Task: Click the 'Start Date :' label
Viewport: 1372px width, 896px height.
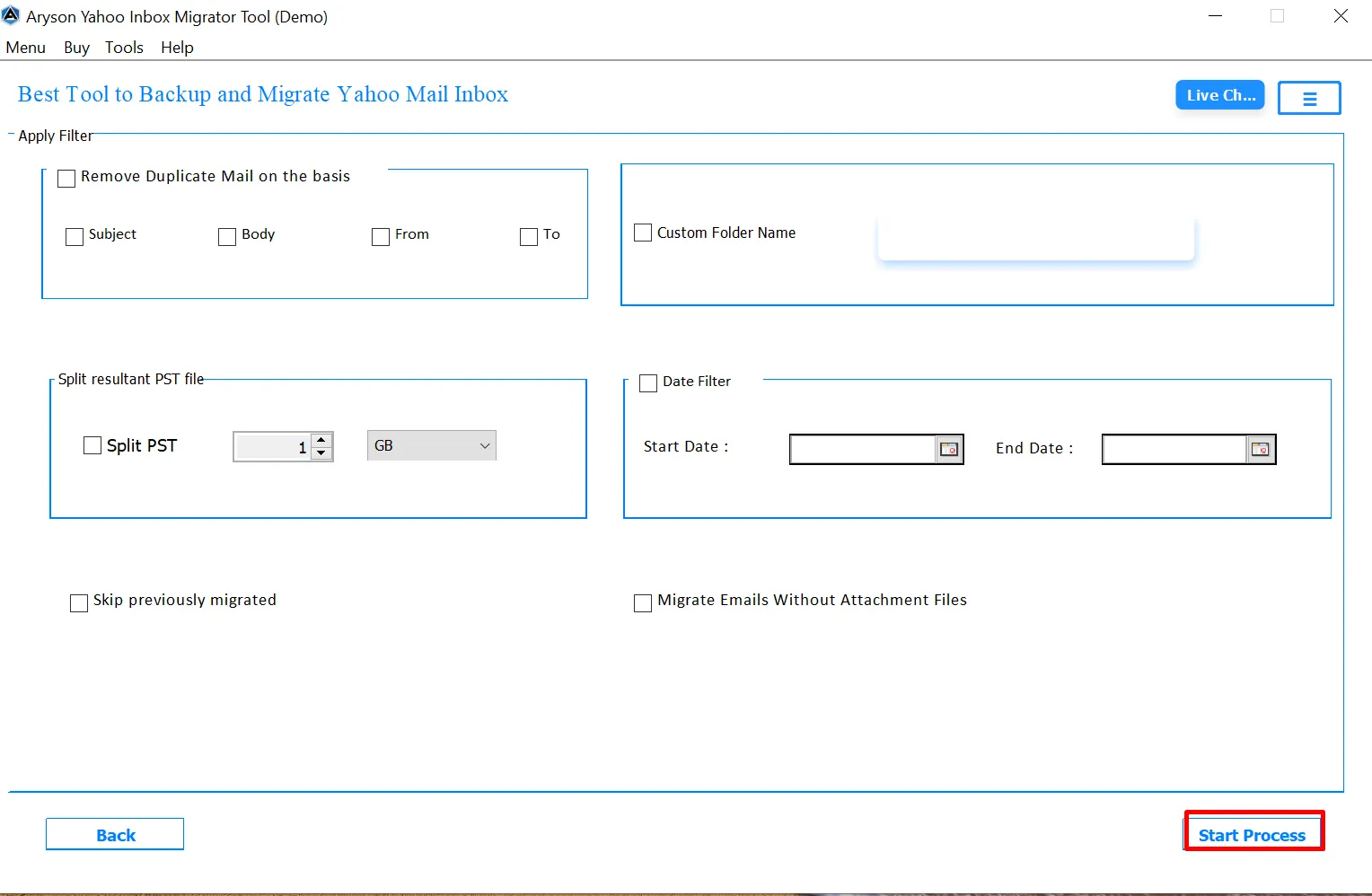Action: click(x=686, y=446)
